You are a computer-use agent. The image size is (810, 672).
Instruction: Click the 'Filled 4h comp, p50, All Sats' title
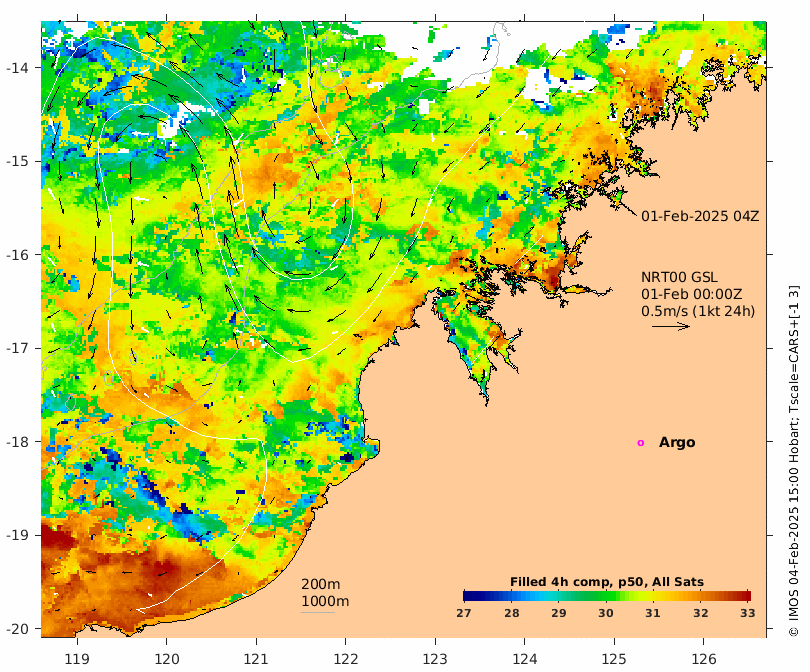(x=607, y=582)
